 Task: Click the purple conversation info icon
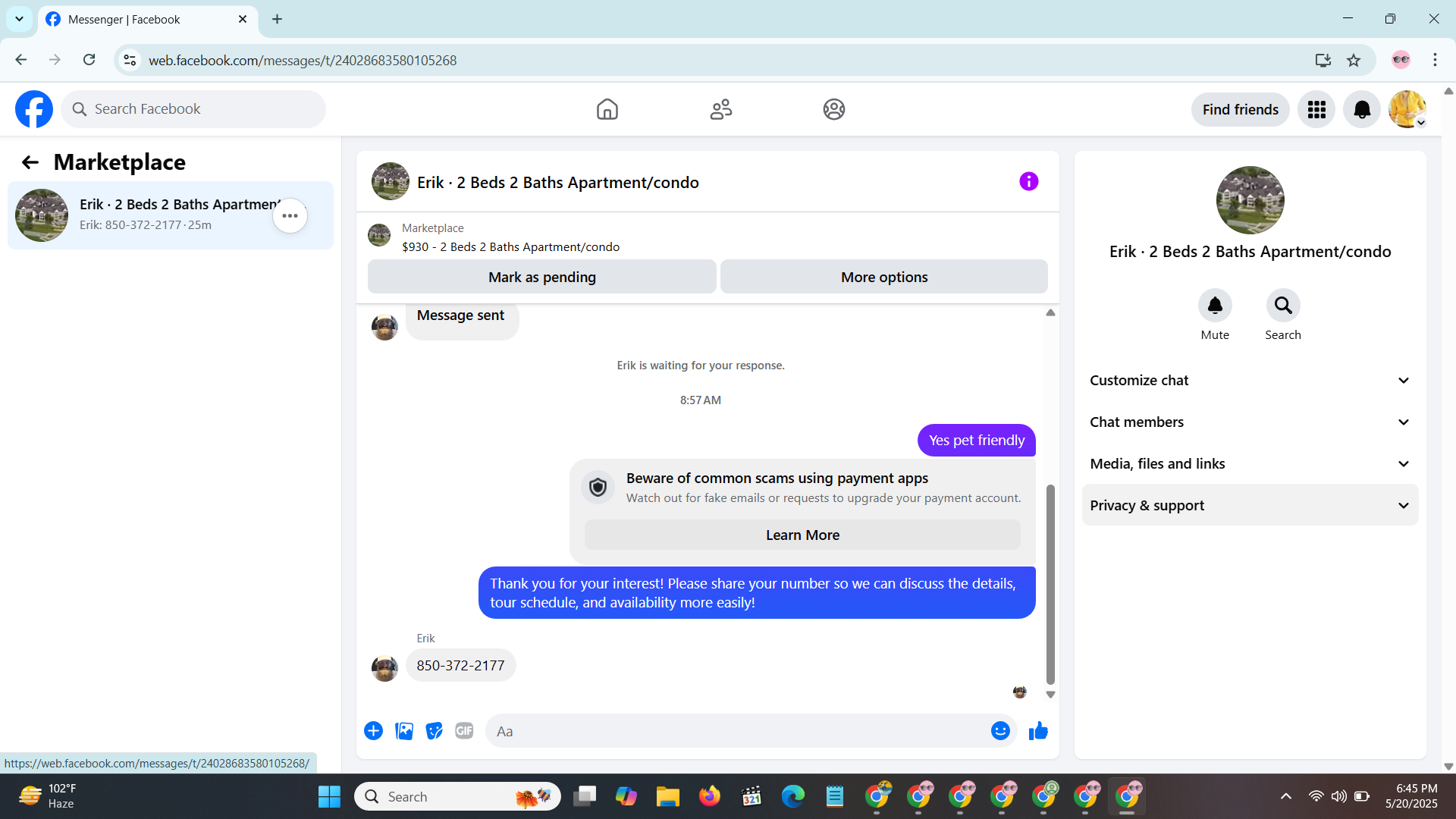click(x=1028, y=182)
